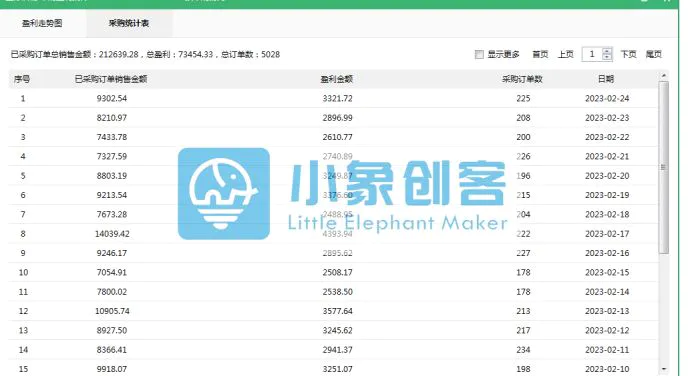Image resolution: width=700 pixels, height=376 pixels.
Task: Select date cell 2023-02-11
Action: 607,350
